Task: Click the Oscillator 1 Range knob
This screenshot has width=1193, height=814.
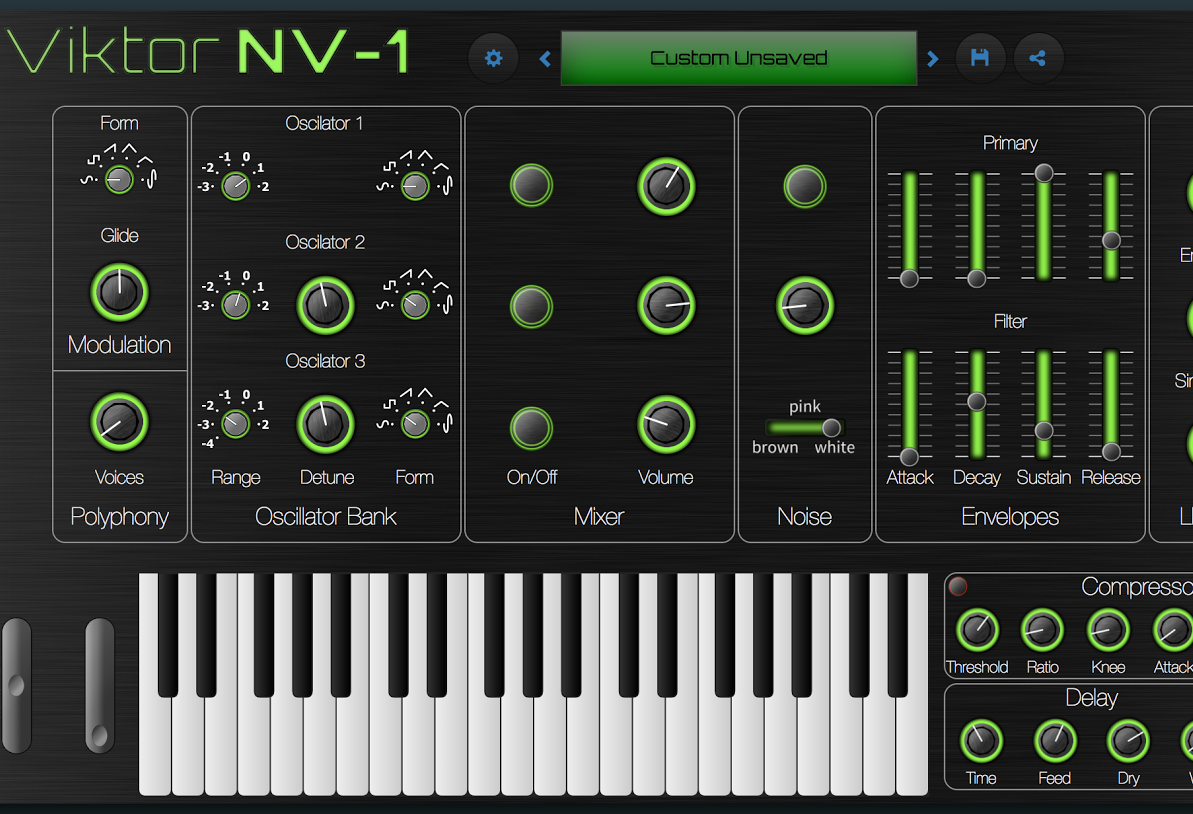Action: [236, 186]
